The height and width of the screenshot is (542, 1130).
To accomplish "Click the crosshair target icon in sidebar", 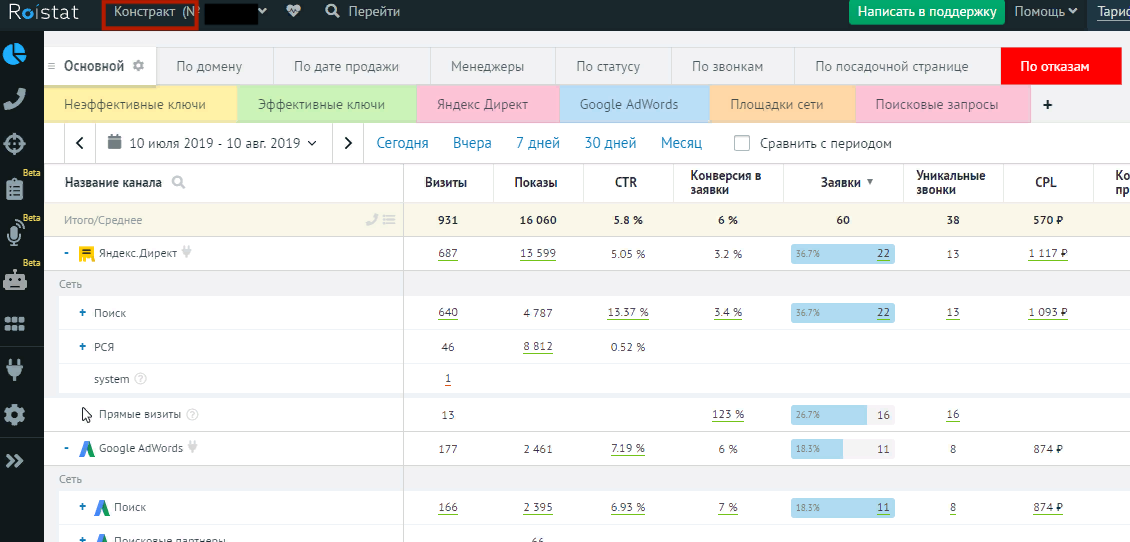I will (15, 143).
